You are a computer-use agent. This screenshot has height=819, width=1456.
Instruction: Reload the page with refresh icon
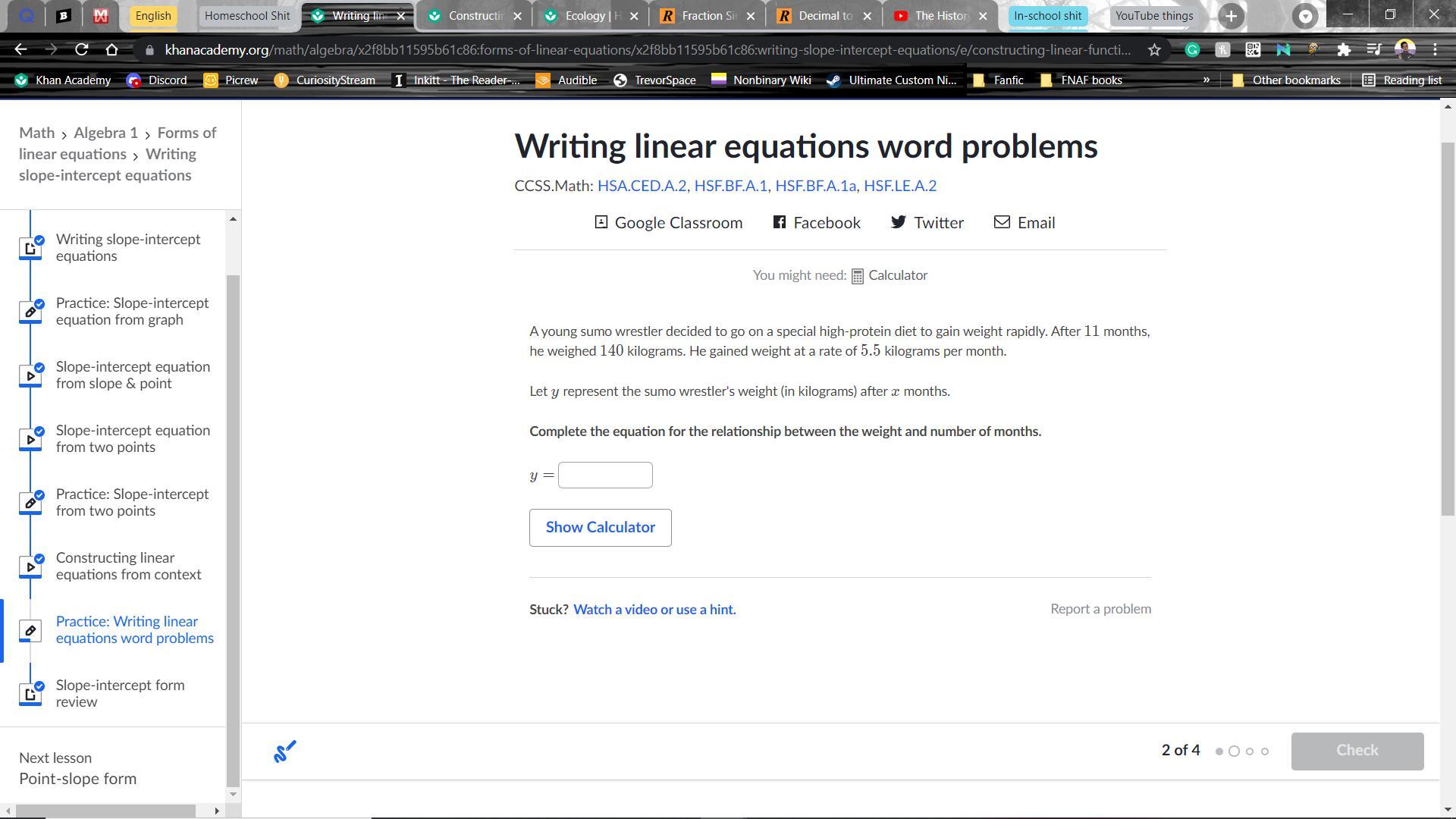82,50
